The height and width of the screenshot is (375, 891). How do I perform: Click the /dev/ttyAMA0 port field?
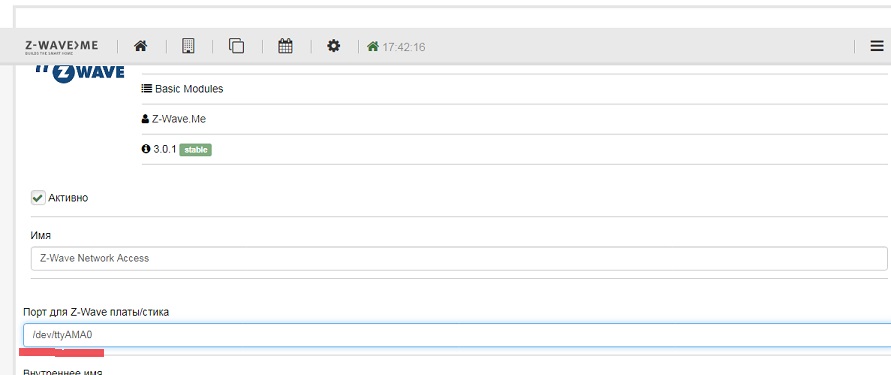tap(457, 335)
